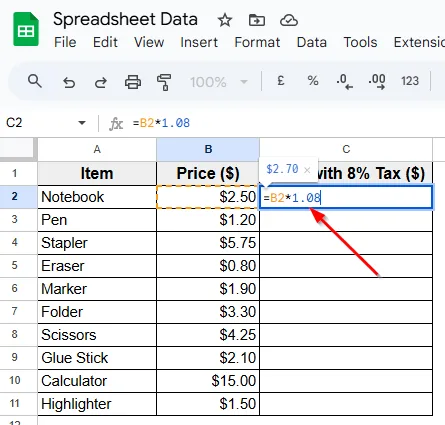
Task: Click the undo arrow icon
Action: click(x=69, y=82)
